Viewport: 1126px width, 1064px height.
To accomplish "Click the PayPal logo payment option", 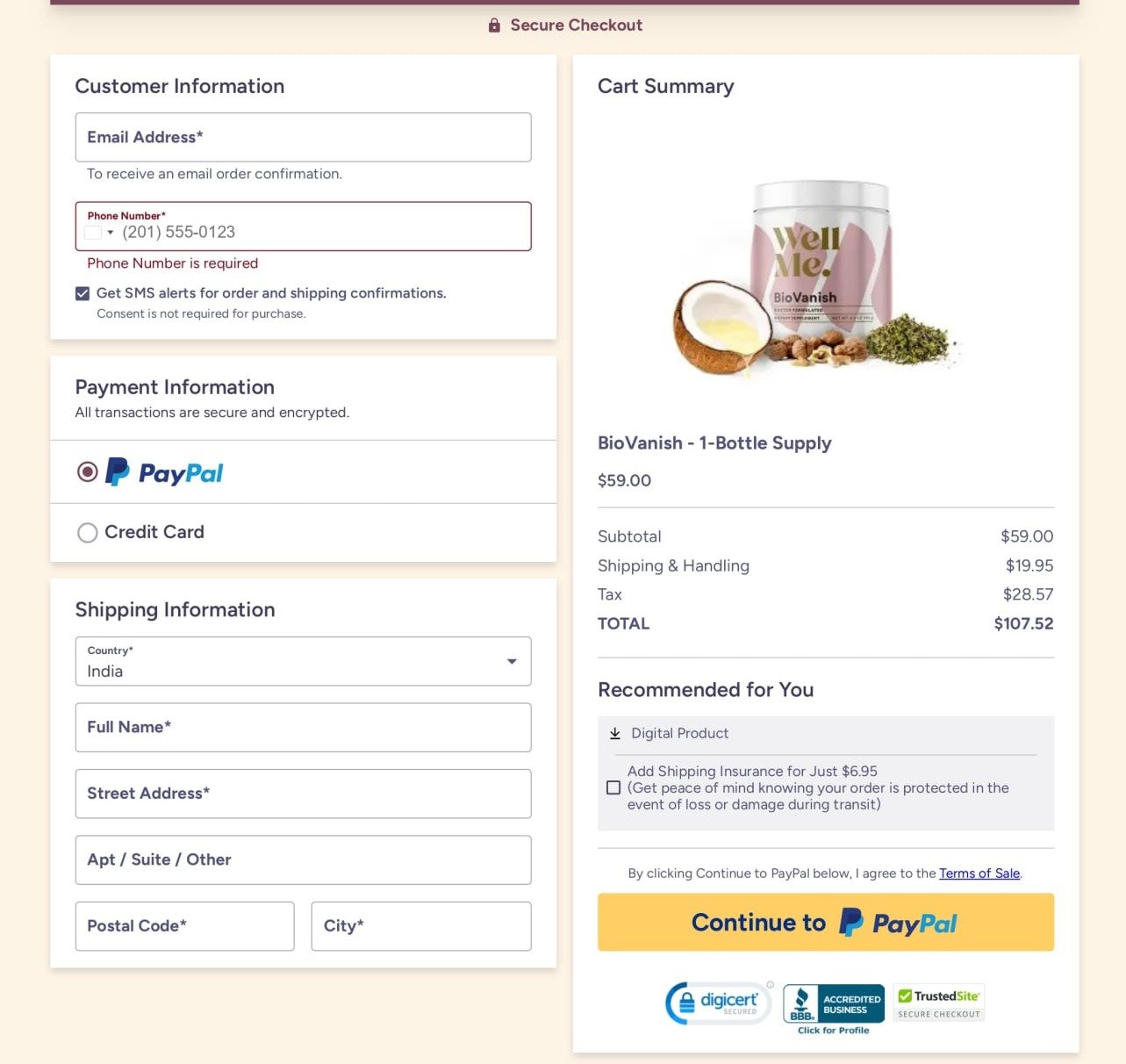I will [164, 472].
